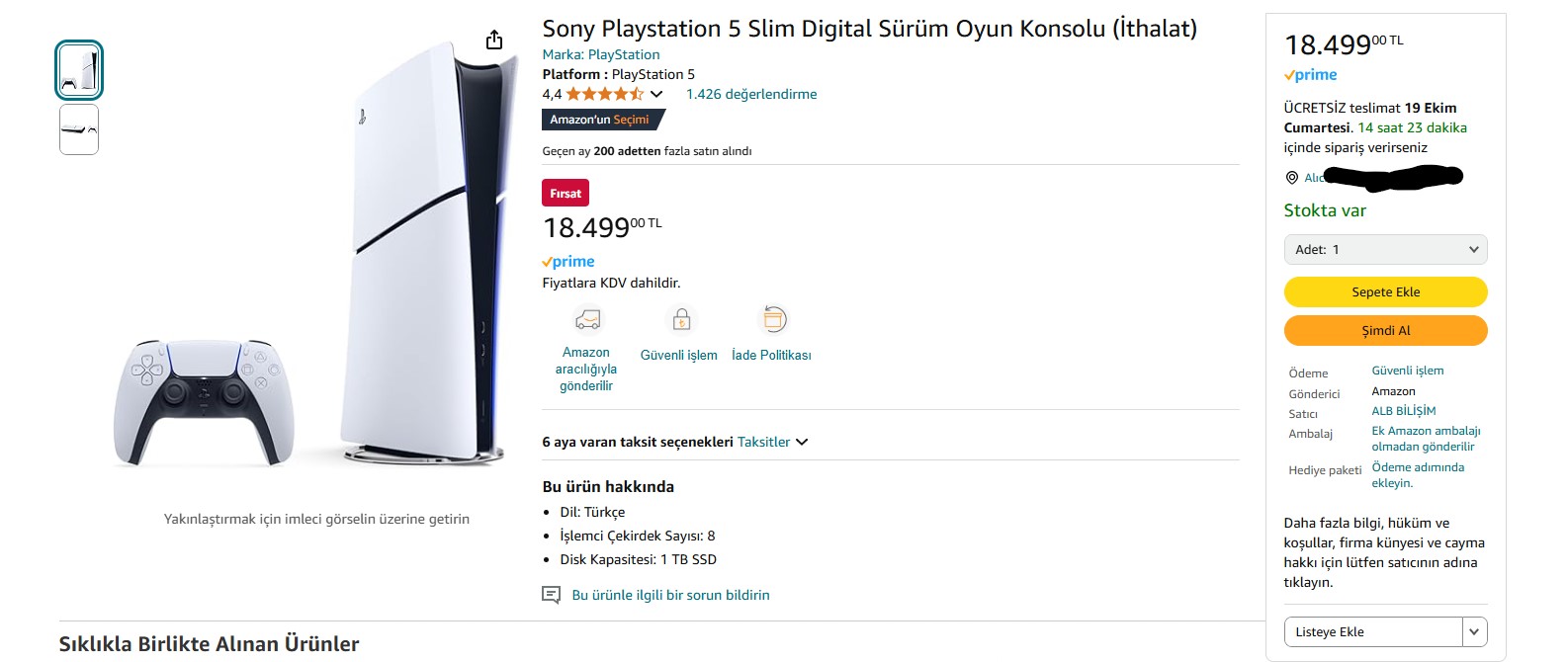Open the 1.426 değerlendirme reviews link
Viewport: 1568px width, 662px height.
751,95
